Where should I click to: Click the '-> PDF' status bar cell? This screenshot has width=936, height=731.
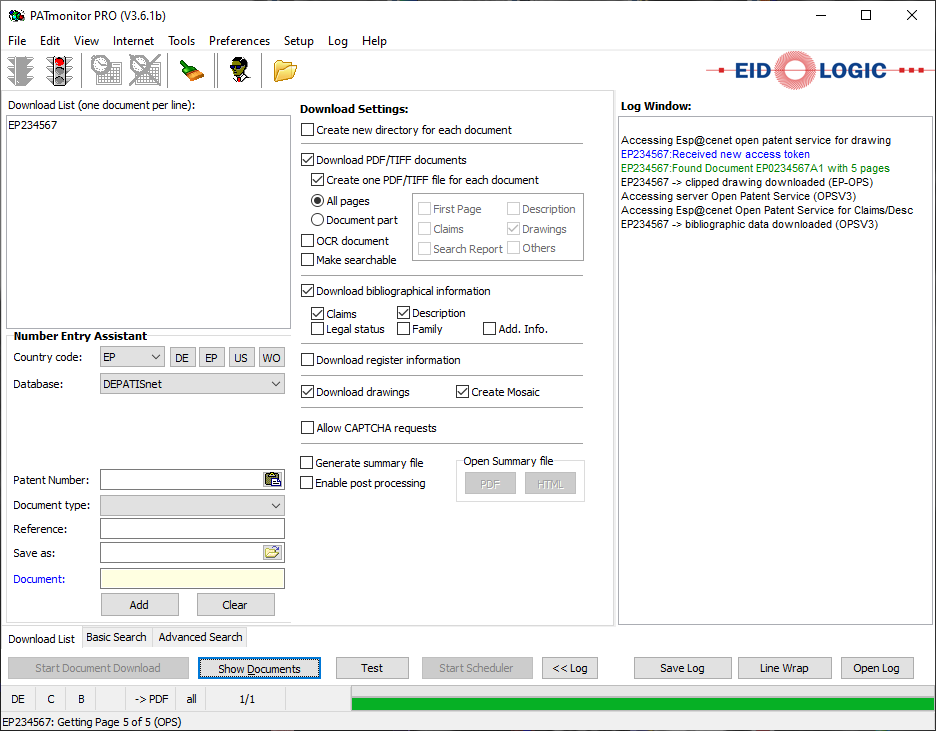(x=151, y=699)
